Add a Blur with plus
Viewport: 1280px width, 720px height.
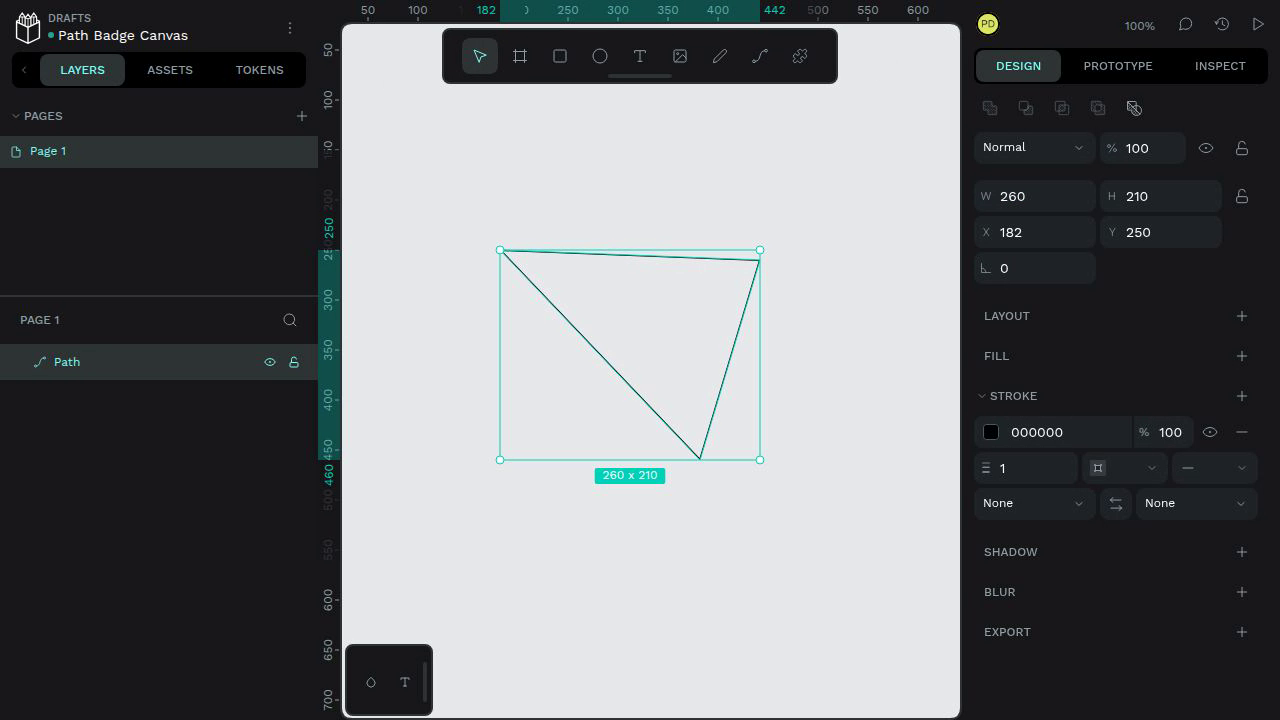click(1242, 592)
